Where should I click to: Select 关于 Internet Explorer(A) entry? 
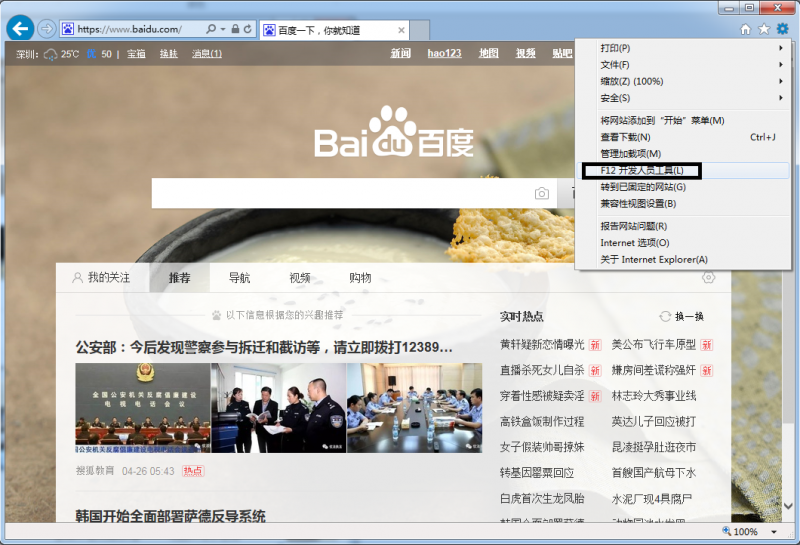[x=683, y=259]
